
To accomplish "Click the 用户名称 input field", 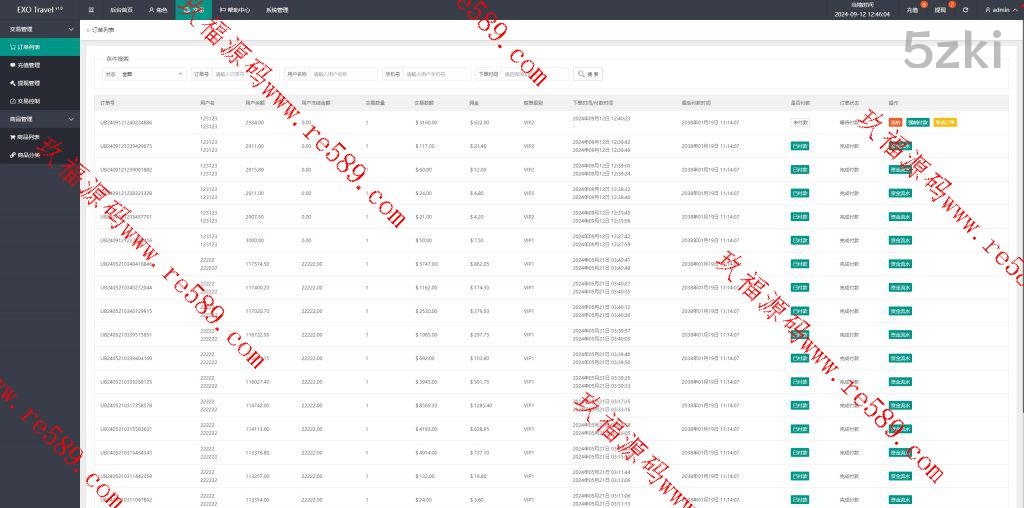I will click(x=343, y=74).
